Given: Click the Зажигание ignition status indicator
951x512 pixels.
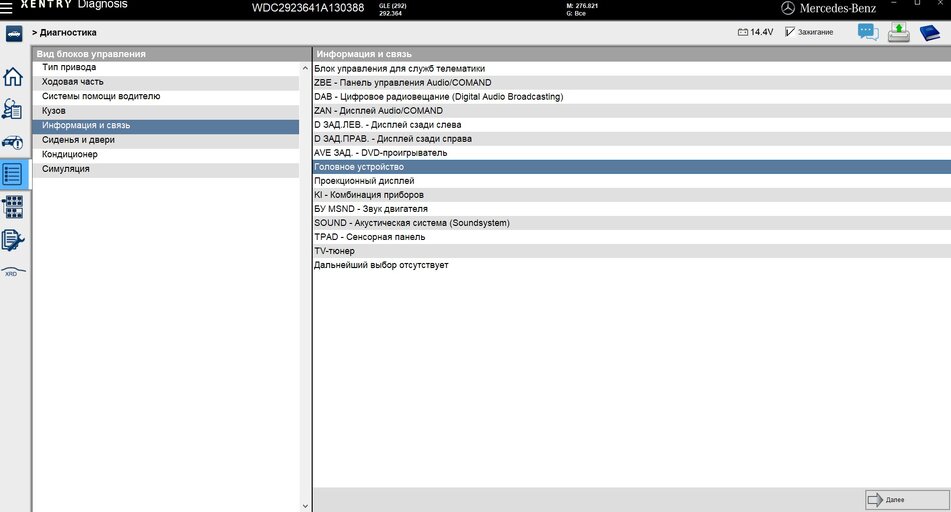Looking at the screenshot, I should coord(809,32).
